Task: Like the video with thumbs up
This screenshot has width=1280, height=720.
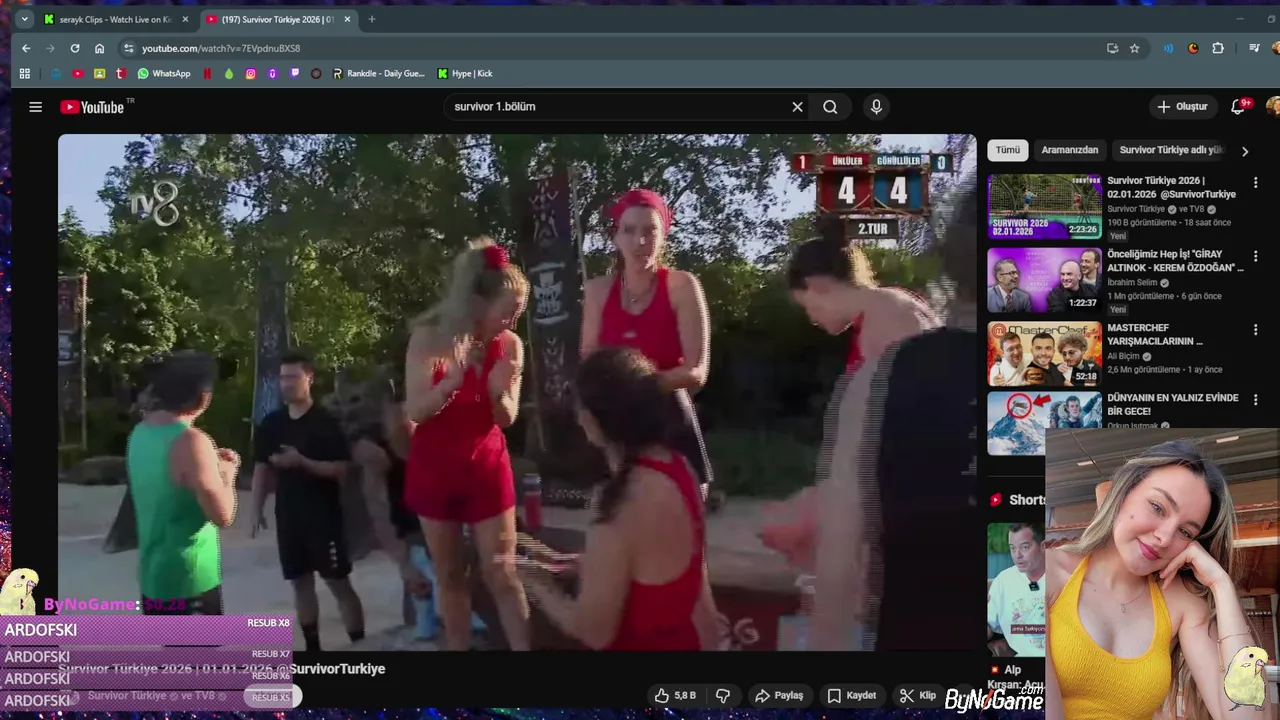Action: pyautogui.click(x=674, y=695)
